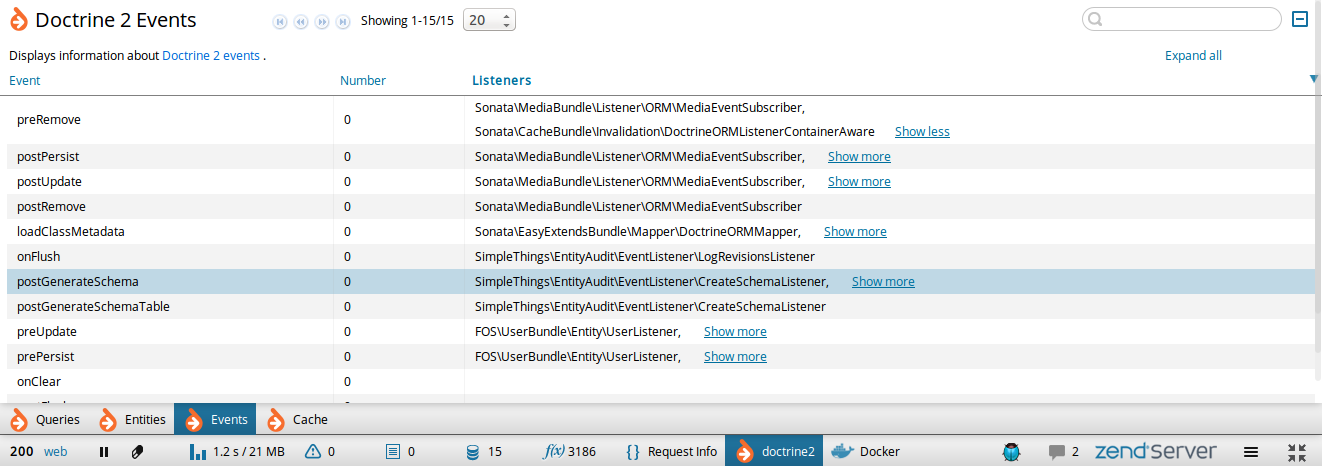Screen dimensions: 1322x466
Task: Go to next page of results
Action: (322, 20)
